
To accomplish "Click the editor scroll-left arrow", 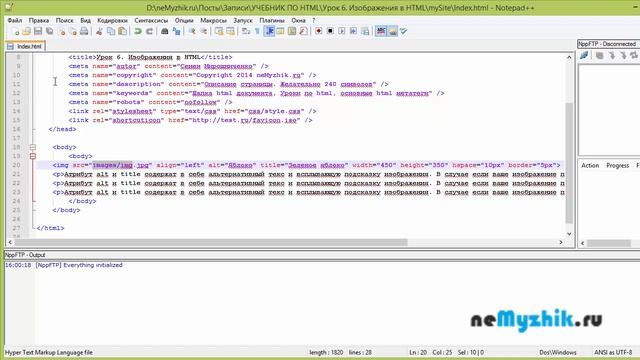I will click(x=10, y=242).
